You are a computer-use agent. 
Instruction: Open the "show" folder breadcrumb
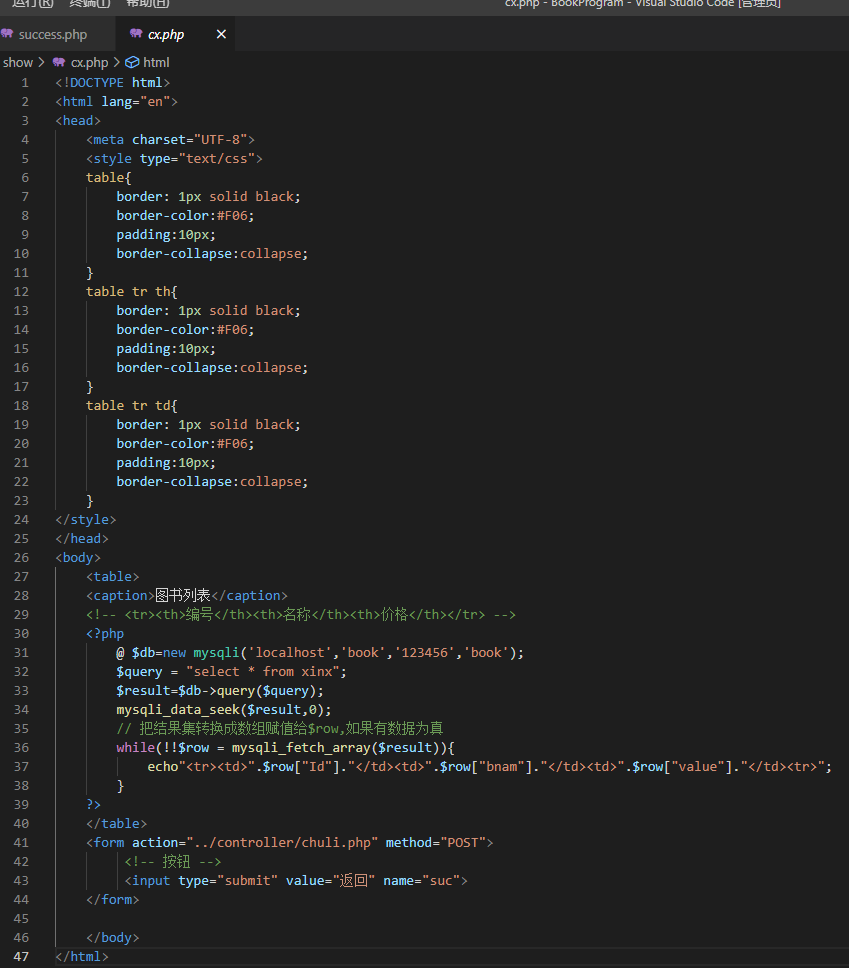click(18, 62)
